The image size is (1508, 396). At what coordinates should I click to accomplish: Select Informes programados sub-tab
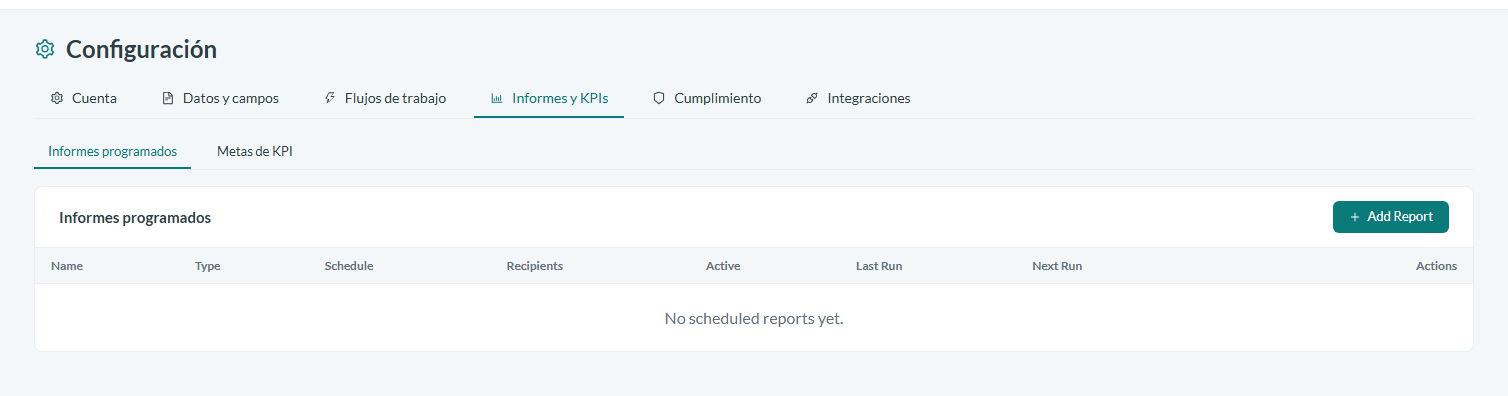point(113,151)
